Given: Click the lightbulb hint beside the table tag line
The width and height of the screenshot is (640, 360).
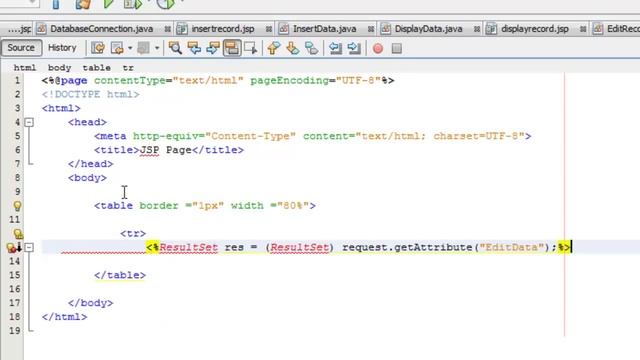Looking at the screenshot, I should (x=17, y=206).
